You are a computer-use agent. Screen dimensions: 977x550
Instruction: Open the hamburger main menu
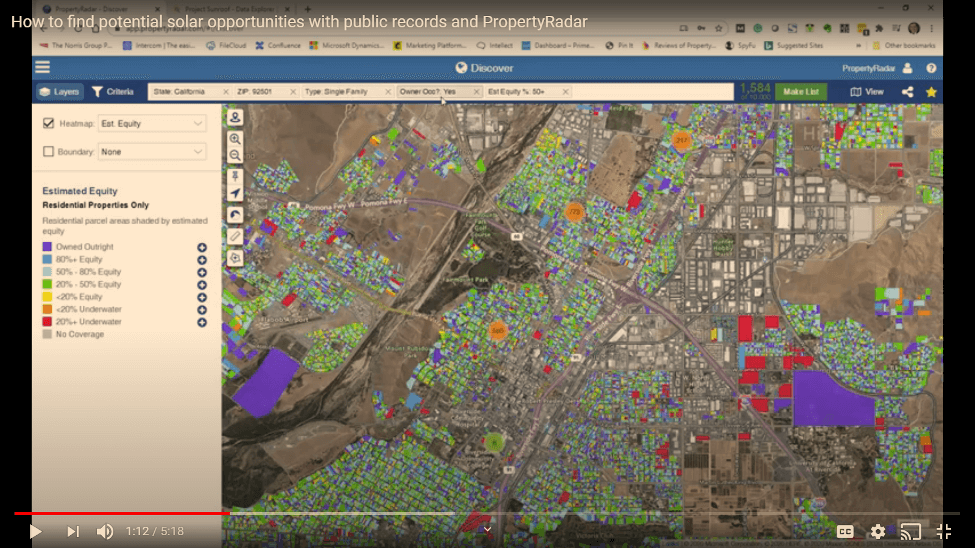[42, 67]
